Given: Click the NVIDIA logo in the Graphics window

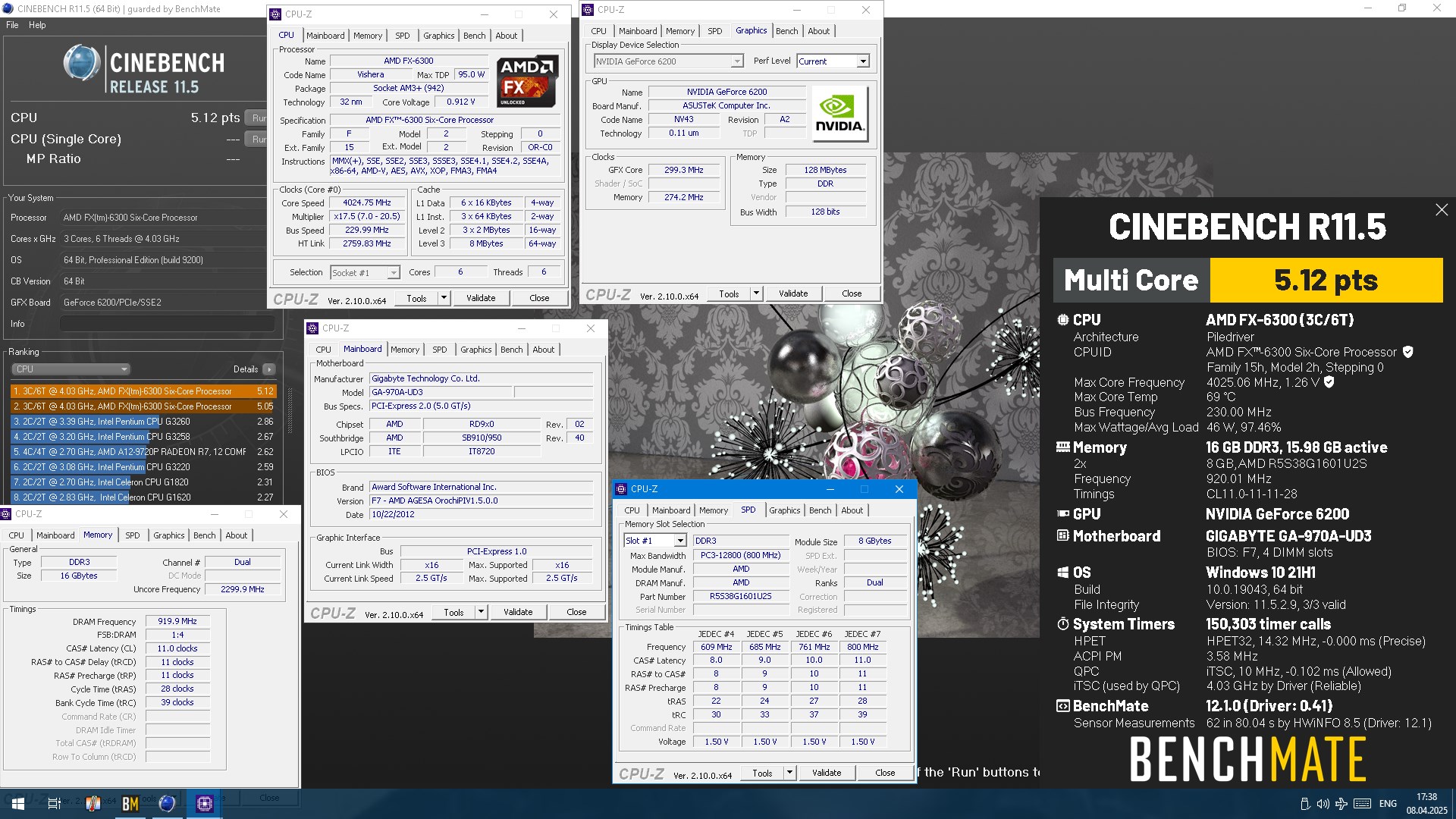Looking at the screenshot, I should [x=839, y=114].
